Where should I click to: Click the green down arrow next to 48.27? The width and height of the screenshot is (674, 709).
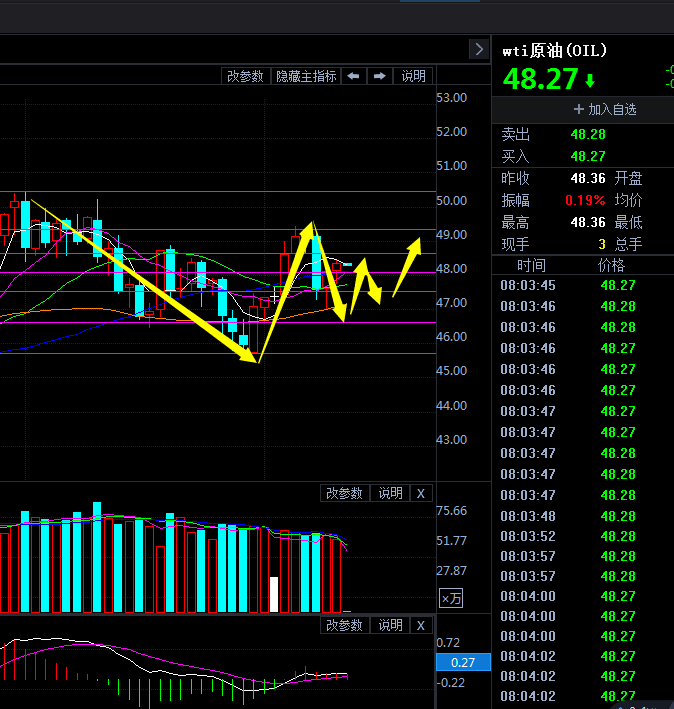pos(590,80)
